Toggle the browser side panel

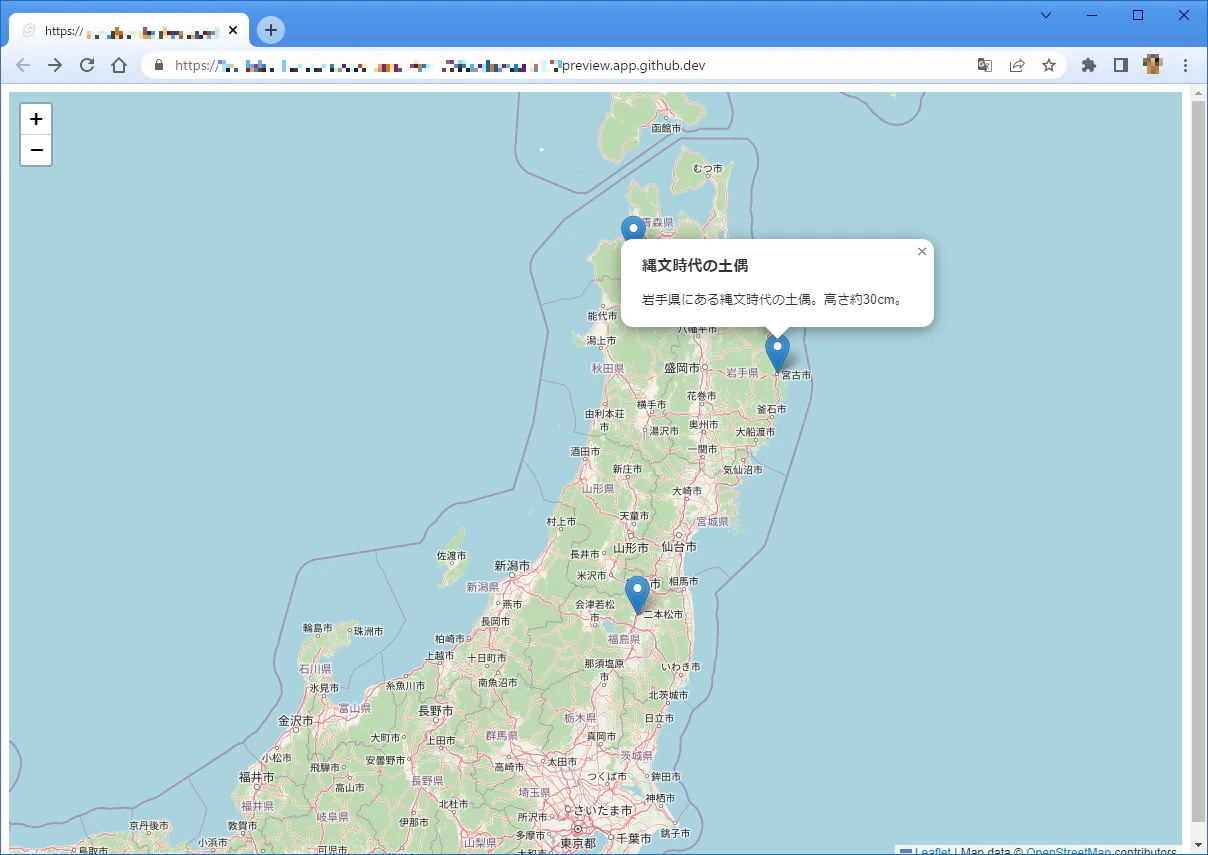tap(1121, 65)
